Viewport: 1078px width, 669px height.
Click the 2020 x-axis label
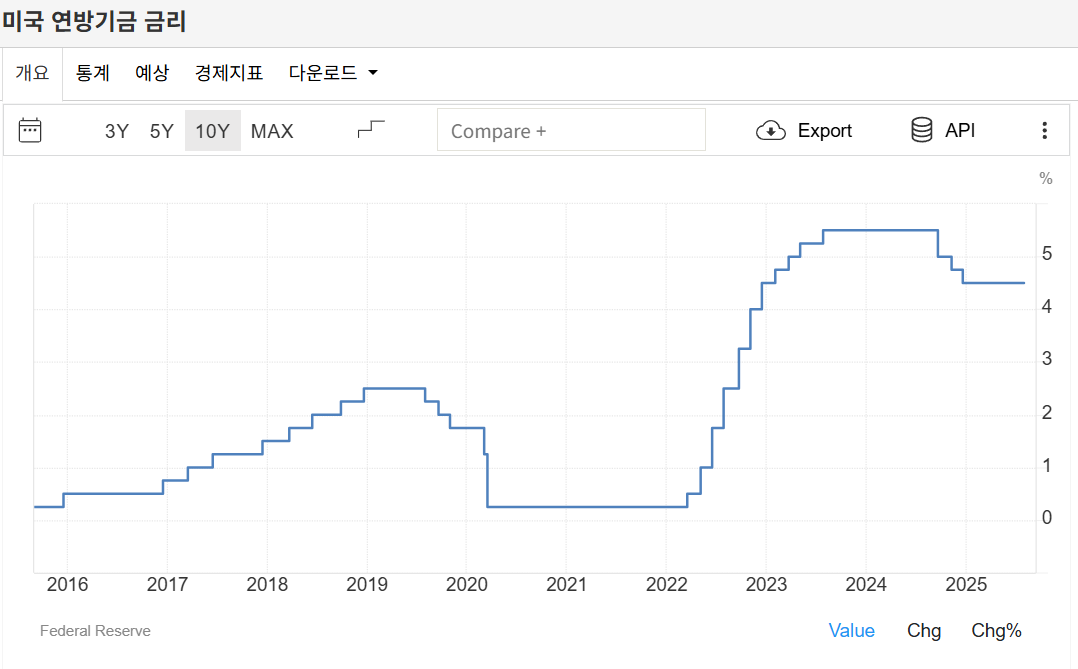click(467, 584)
